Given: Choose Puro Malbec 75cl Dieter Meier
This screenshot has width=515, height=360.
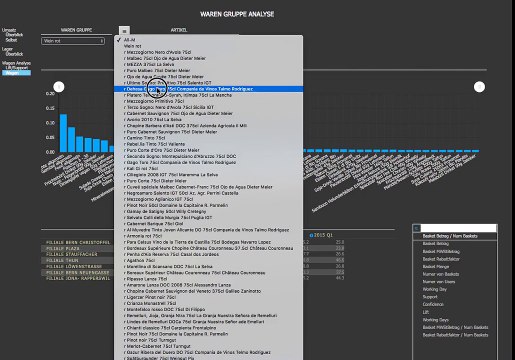Looking at the screenshot, I should (x=208, y=70).
